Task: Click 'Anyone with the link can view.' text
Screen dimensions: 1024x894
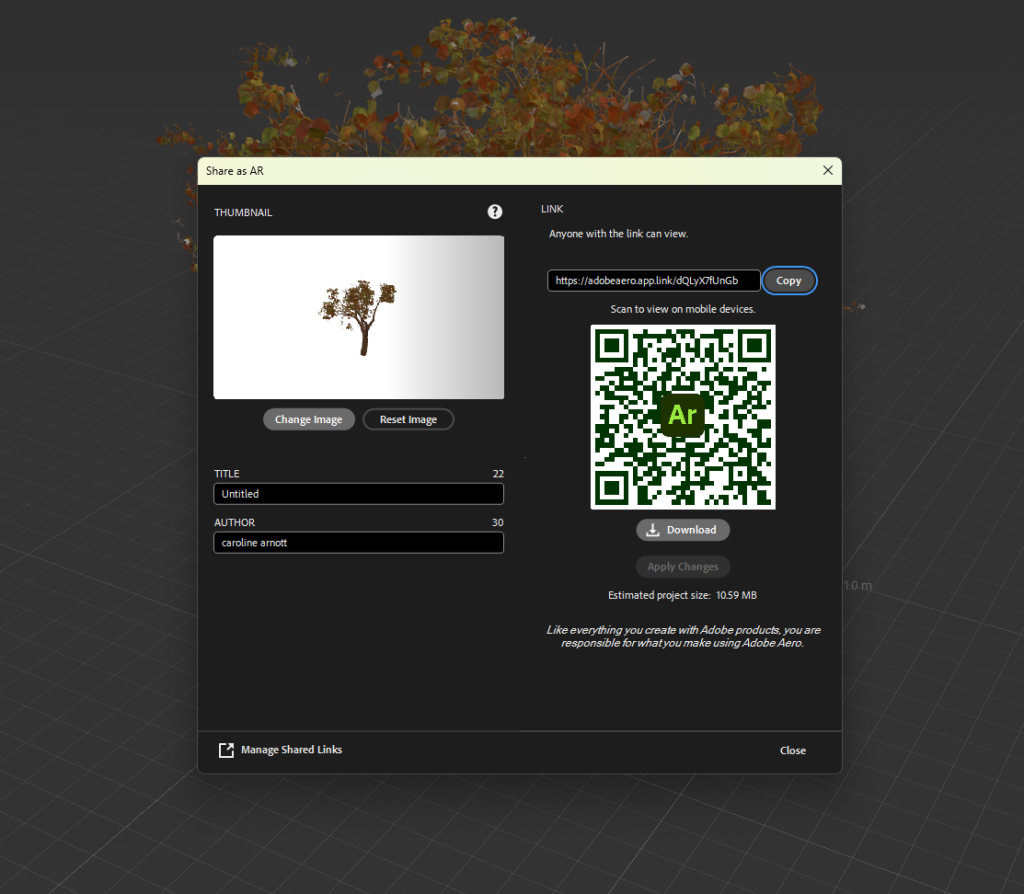Action: pyautogui.click(x=618, y=234)
